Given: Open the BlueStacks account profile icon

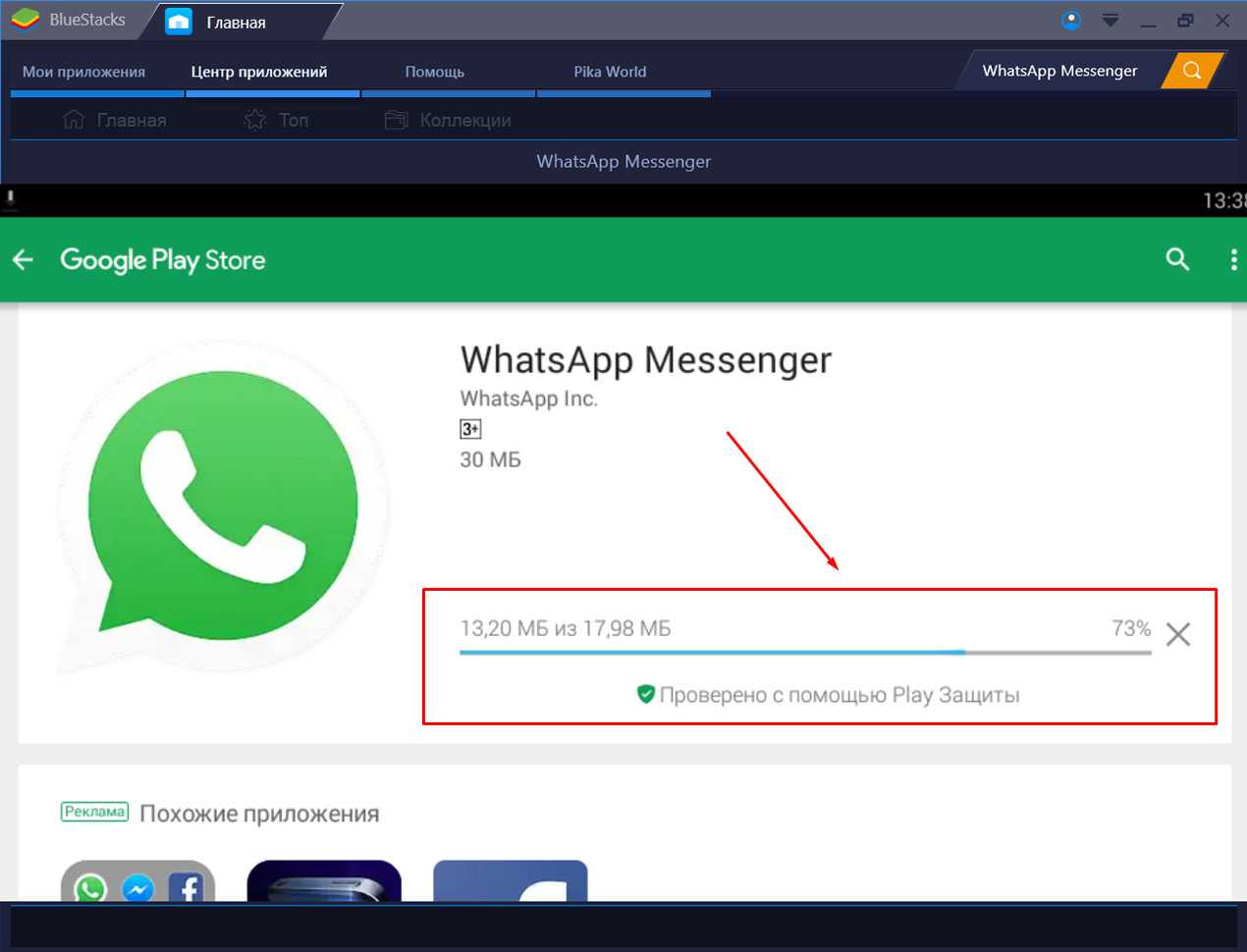Looking at the screenshot, I should click(x=1071, y=20).
